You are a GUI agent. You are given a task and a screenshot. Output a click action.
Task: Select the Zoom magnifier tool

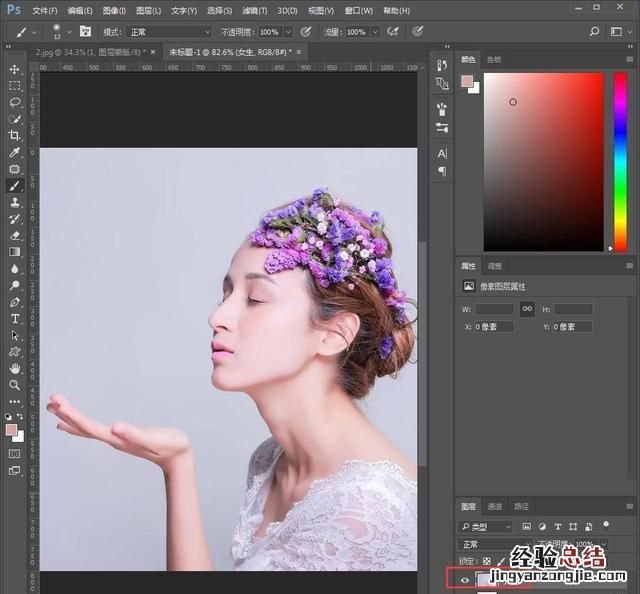point(15,384)
